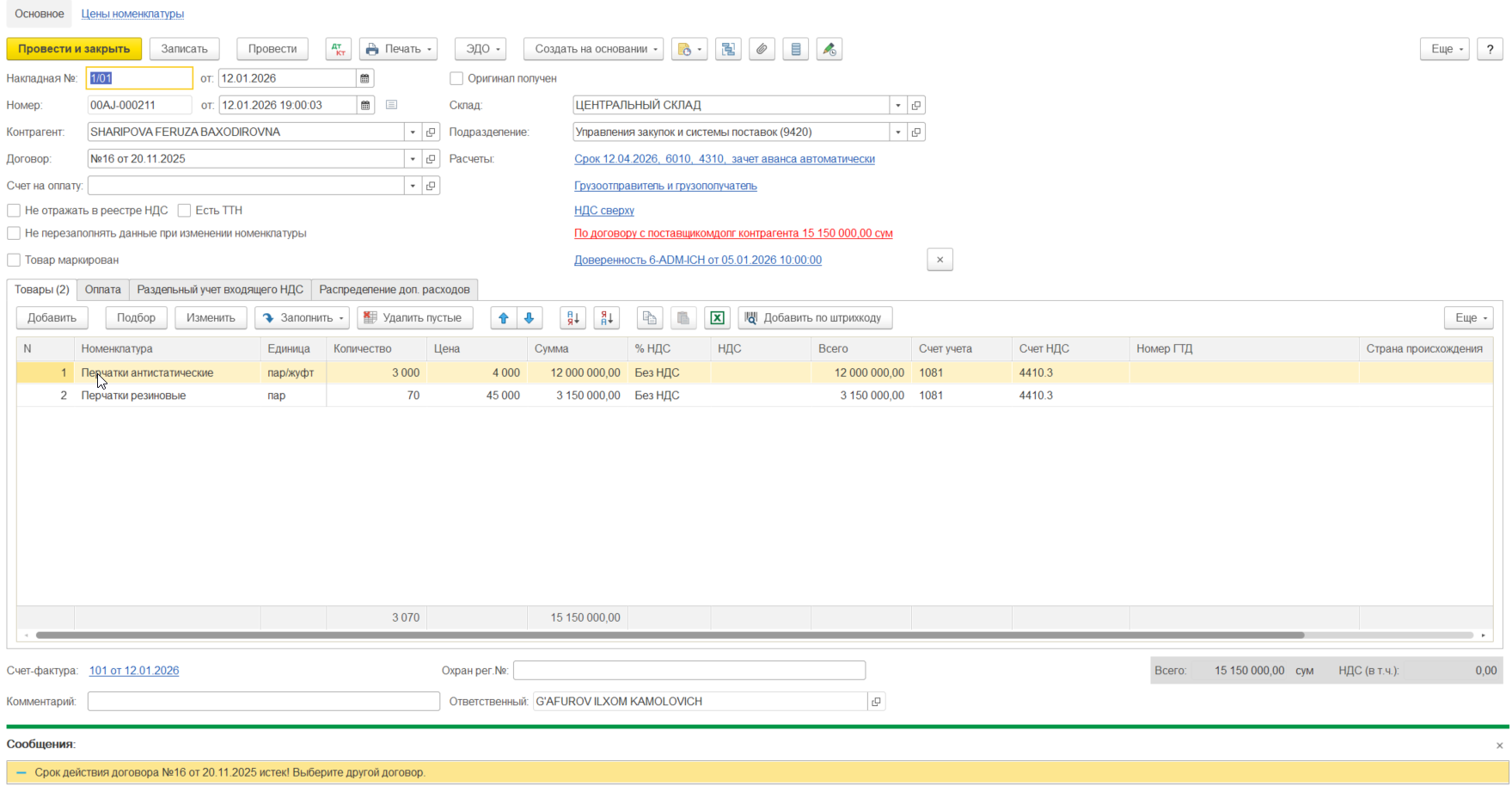Click Добавить to add a row

(x=52, y=318)
